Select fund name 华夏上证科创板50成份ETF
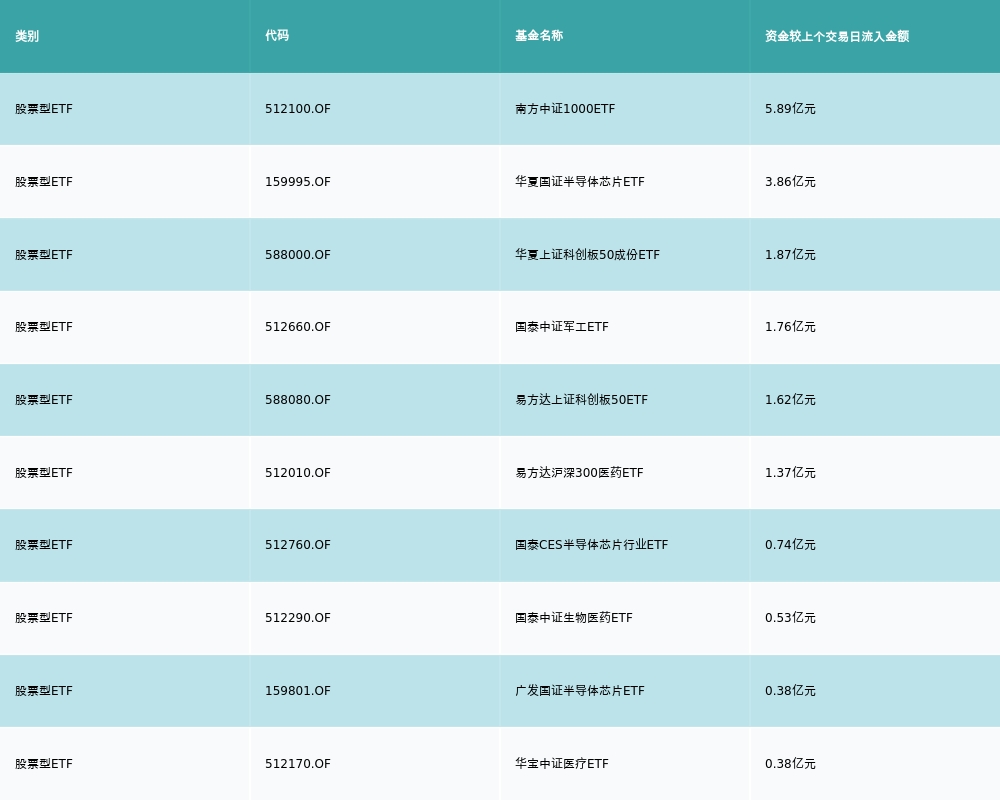The width and height of the screenshot is (1000, 800). (x=587, y=255)
